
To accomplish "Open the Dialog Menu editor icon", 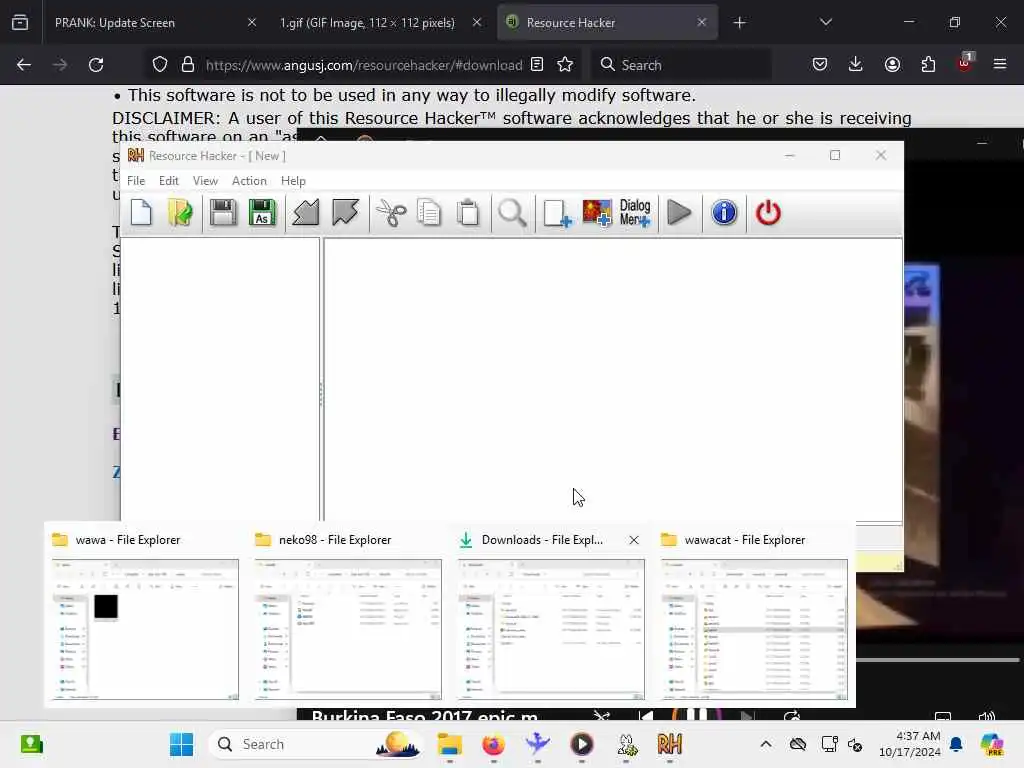I will pyautogui.click(x=635, y=213).
